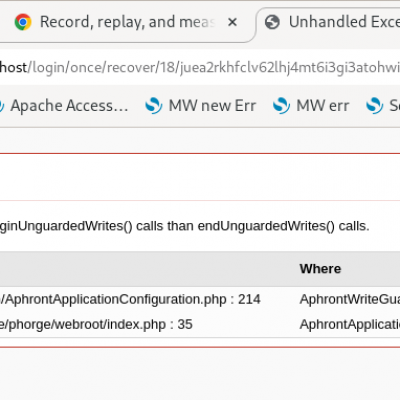Click the "phorge/webroot/index.php : 35" trace entry

(96, 324)
